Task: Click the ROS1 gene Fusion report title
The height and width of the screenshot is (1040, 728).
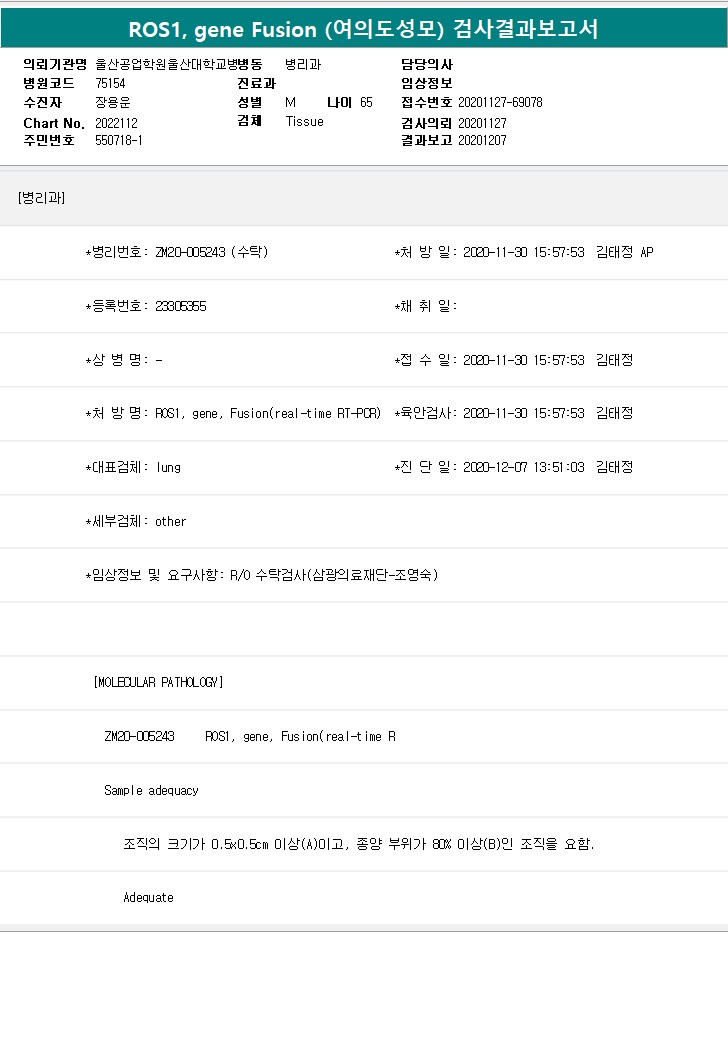Action: pos(363,29)
